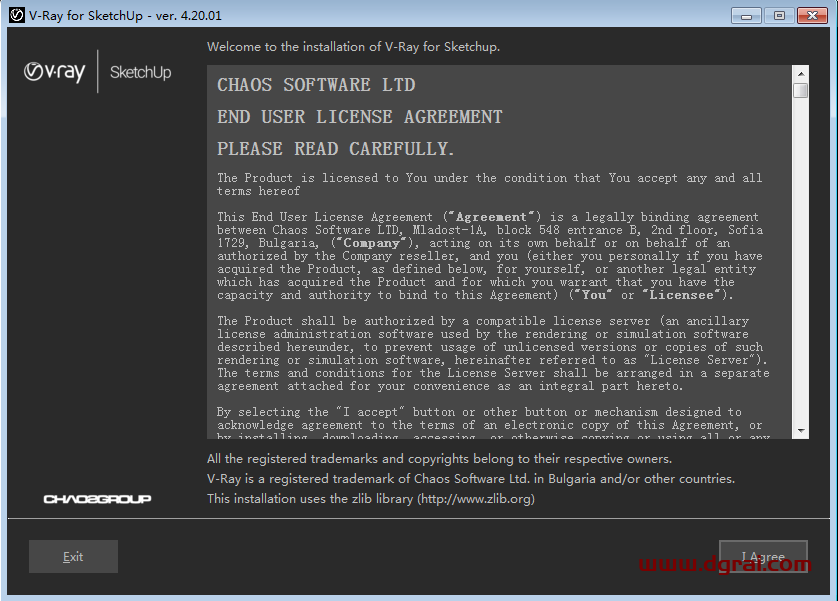Click the SketchUp logo in the sidebar
Image resolution: width=838 pixels, height=601 pixels.
click(x=140, y=72)
